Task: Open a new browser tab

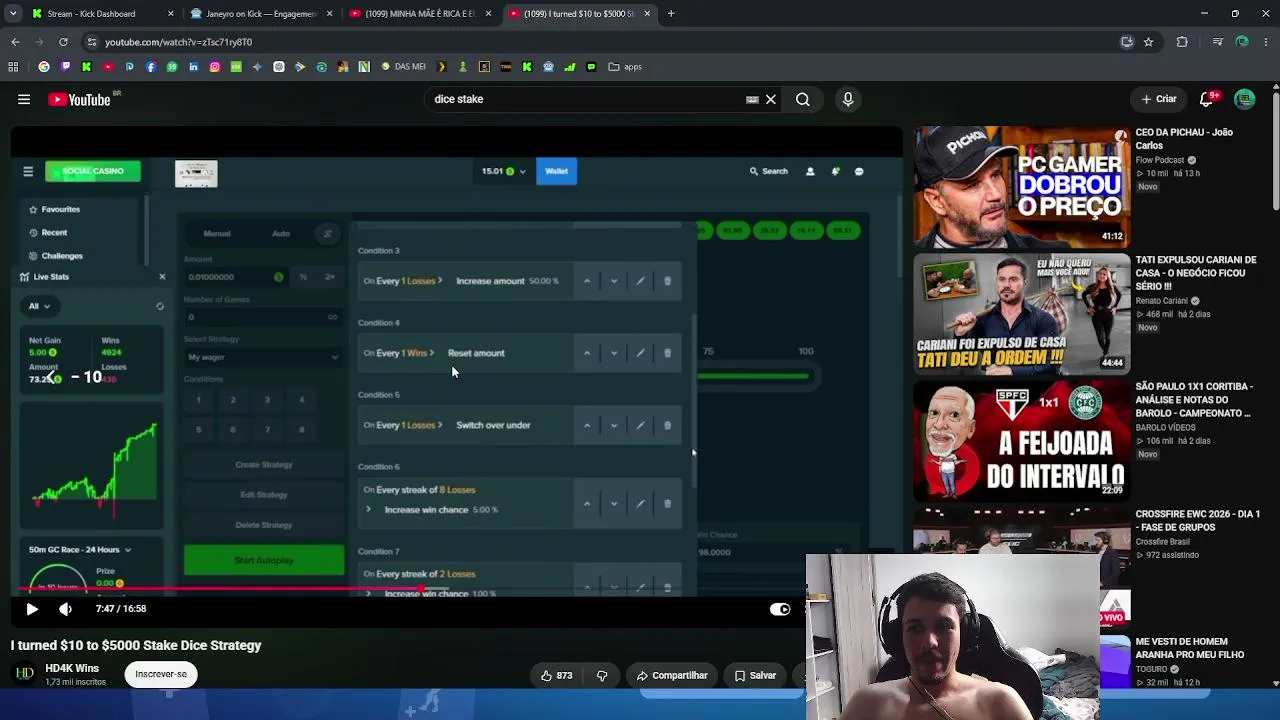Action: click(x=671, y=14)
